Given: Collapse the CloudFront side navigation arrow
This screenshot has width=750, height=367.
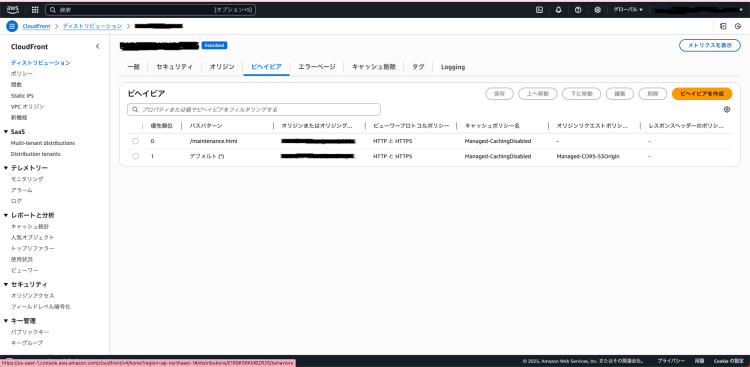Looking at the screenshot, I should pyautogui.click(x=98, y=46).
